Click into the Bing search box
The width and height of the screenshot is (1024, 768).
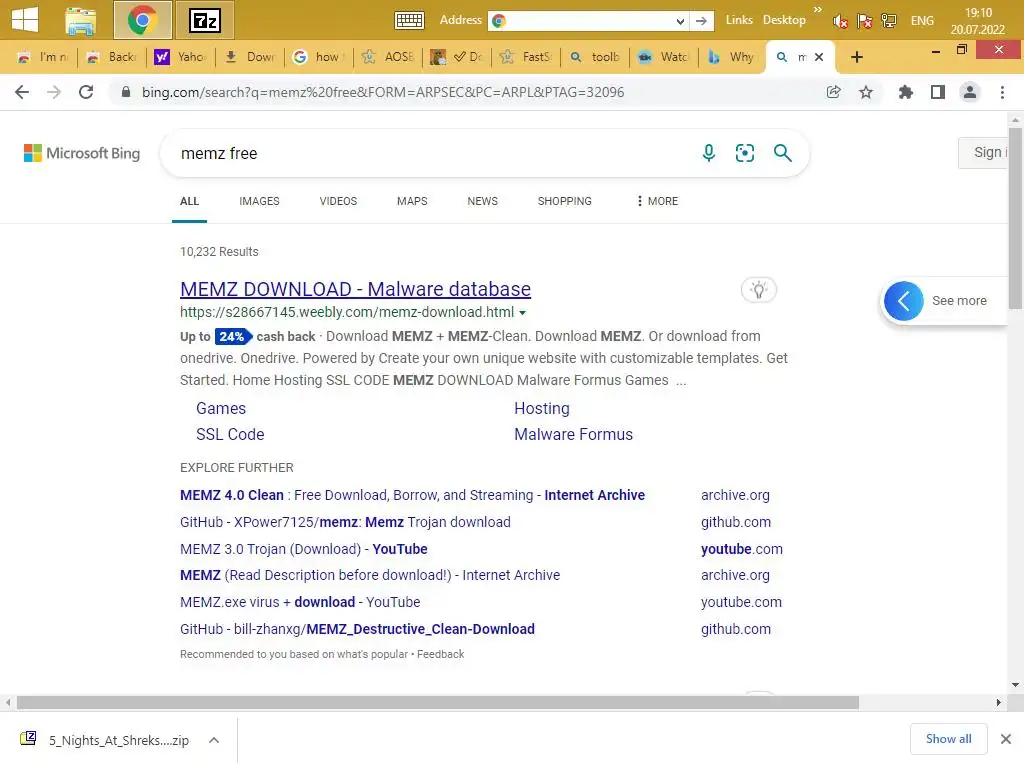click(431, 153)
